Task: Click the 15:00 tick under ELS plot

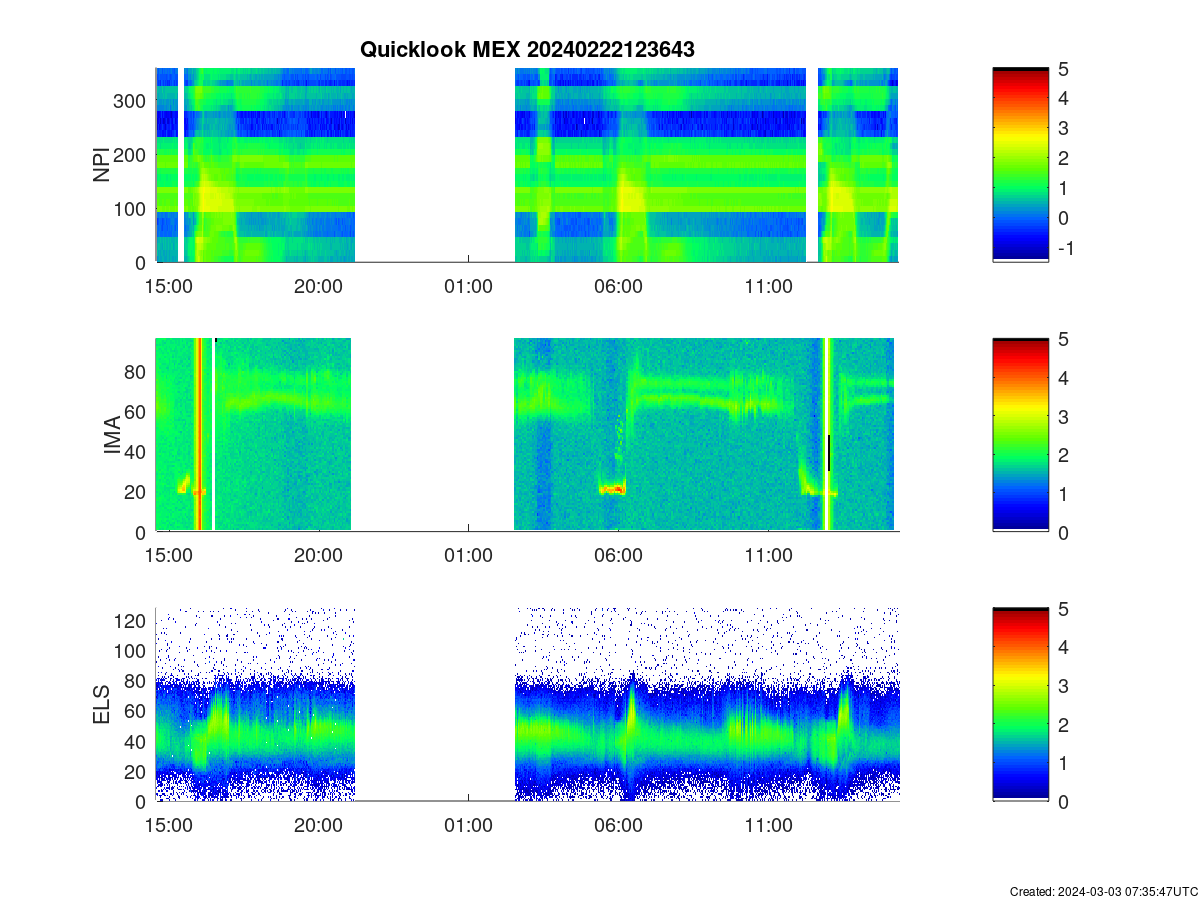Action: point(168,826)
